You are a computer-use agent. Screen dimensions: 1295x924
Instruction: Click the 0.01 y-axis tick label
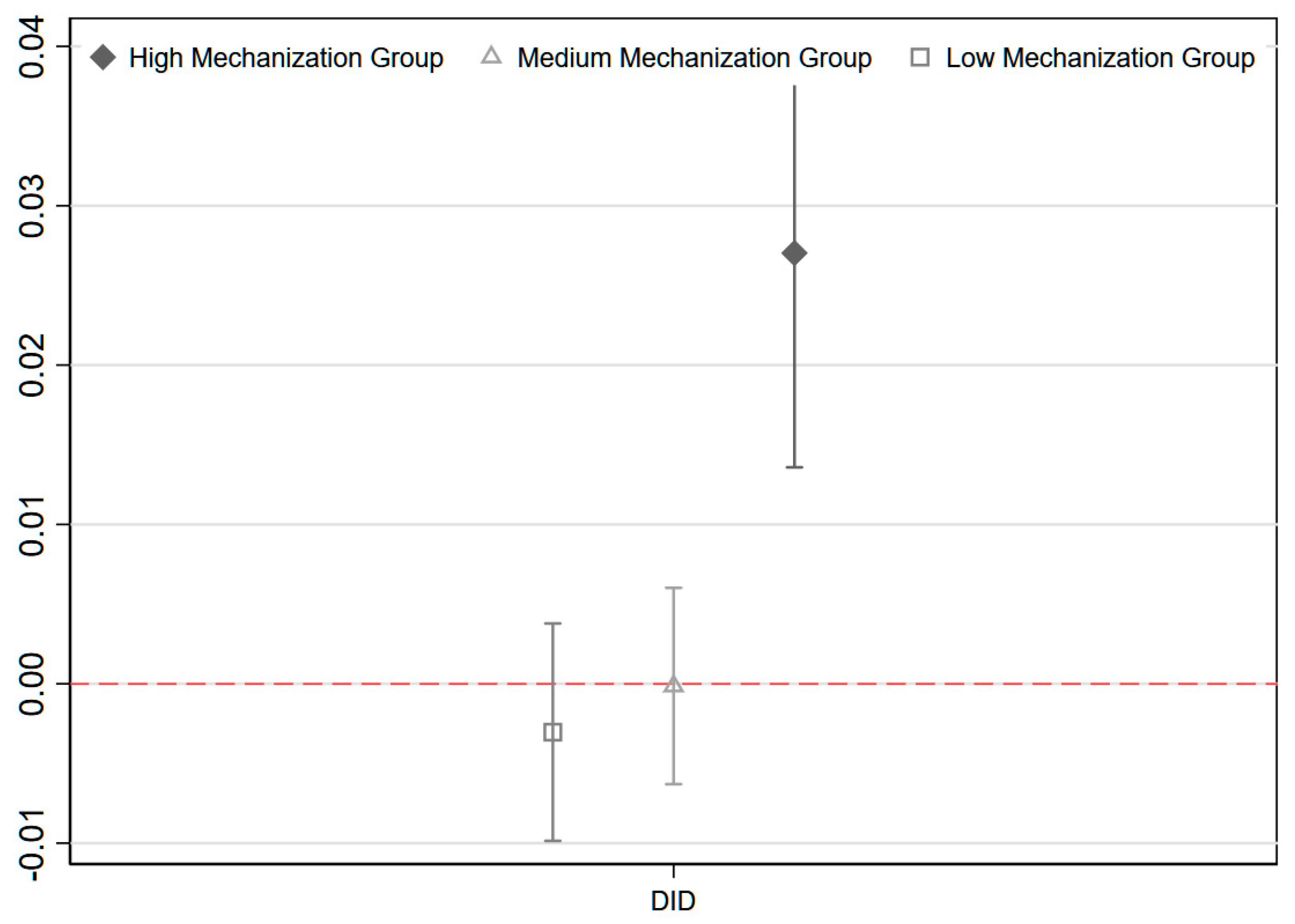point(31,525)
